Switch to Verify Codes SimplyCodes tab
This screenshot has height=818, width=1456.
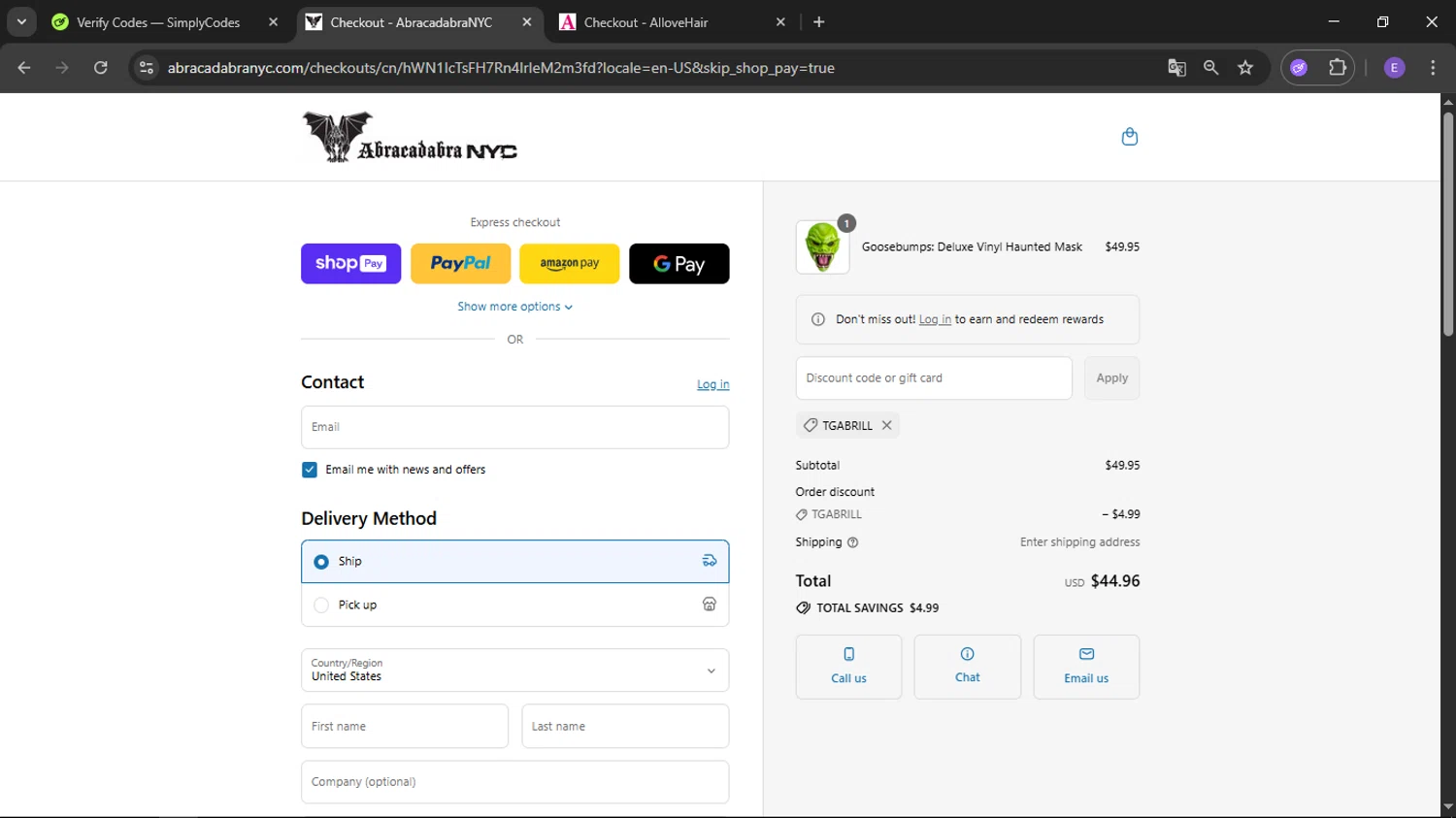(158, 22)
